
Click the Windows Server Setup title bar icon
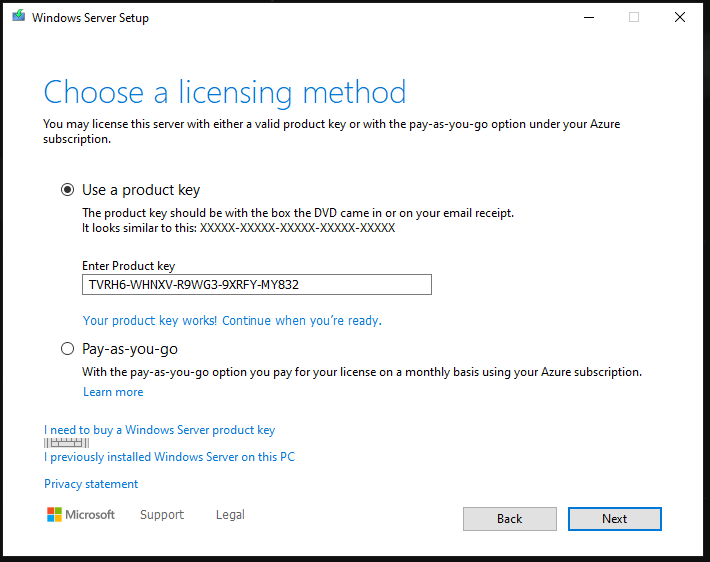tap(19, 17)
